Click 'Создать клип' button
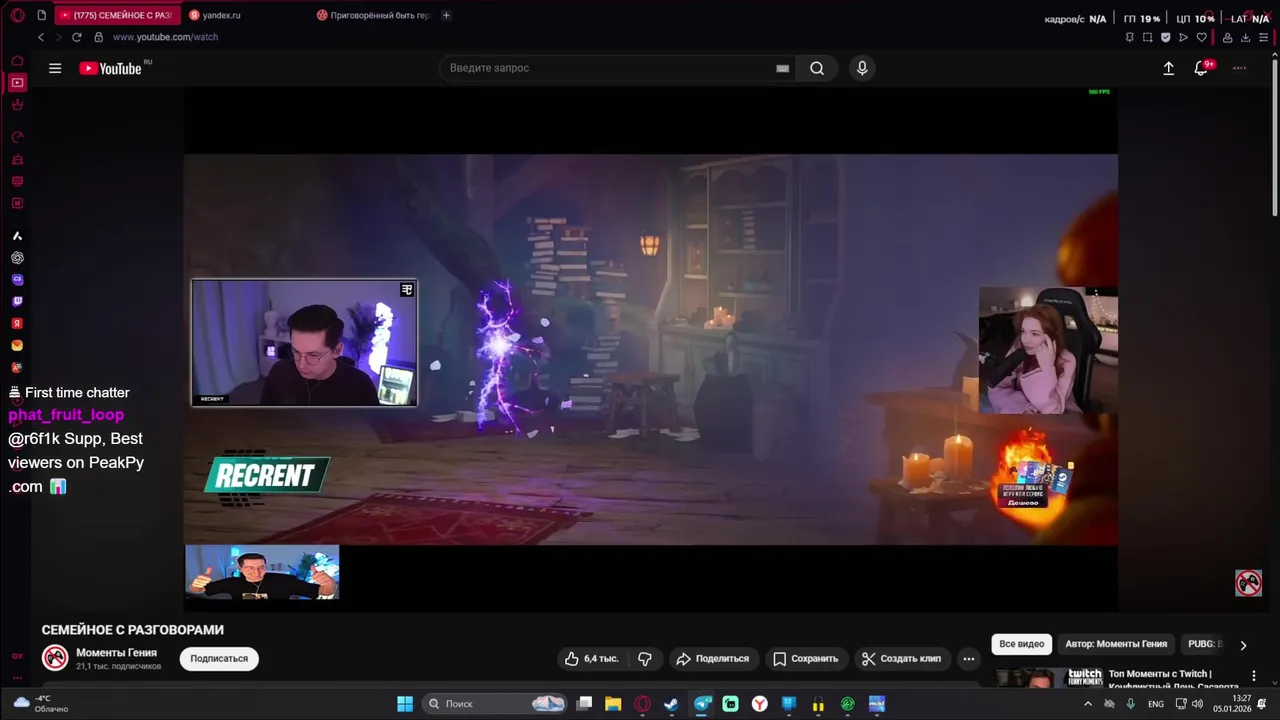The height and width of the screenshot is (720, 1280). pyautogui.click(x=901, y=659)
